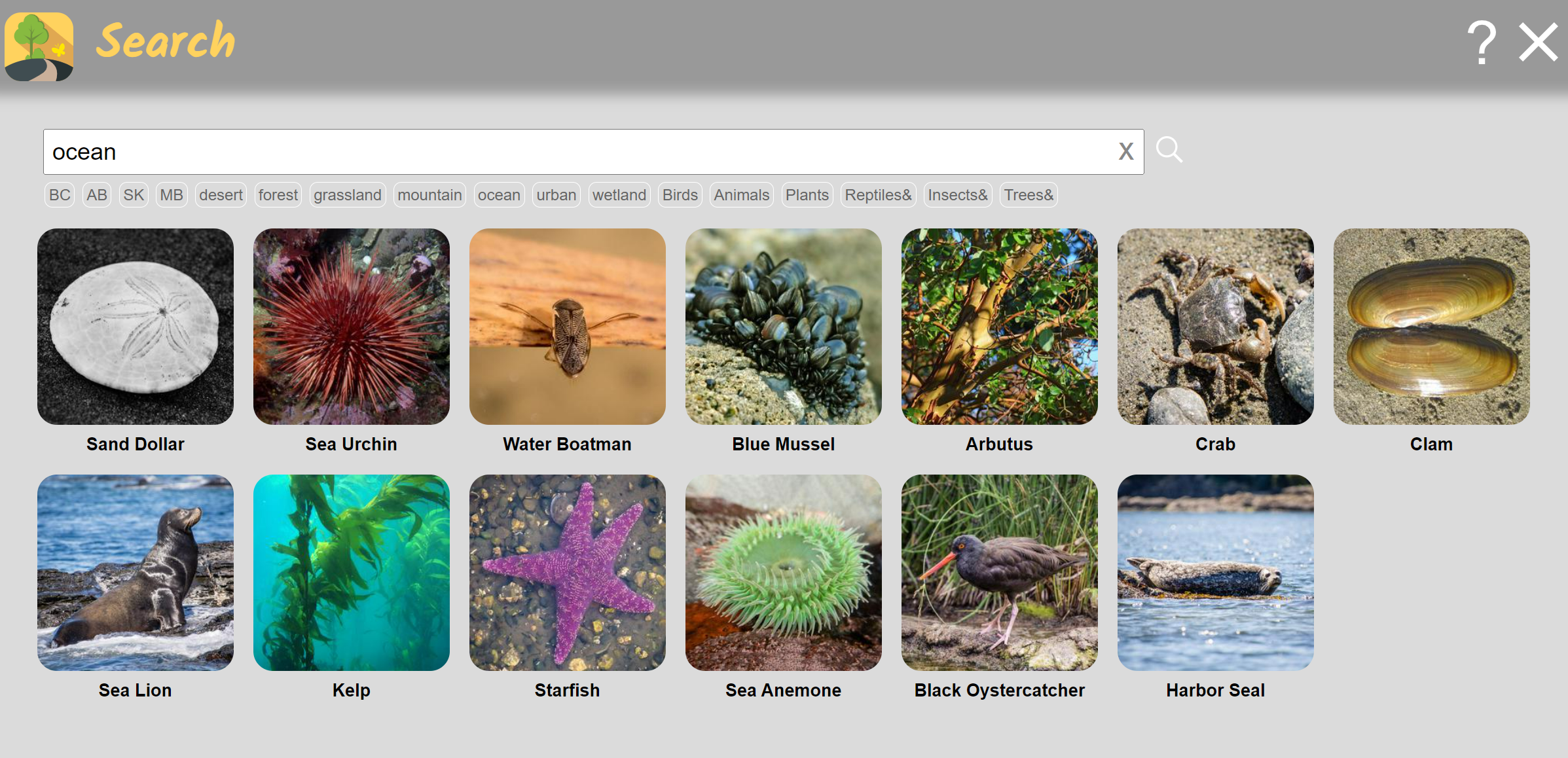Click the app logo tree icon
Viewport: 1568px width, 758px height.
pyautogui.click(x=39, y=46)
